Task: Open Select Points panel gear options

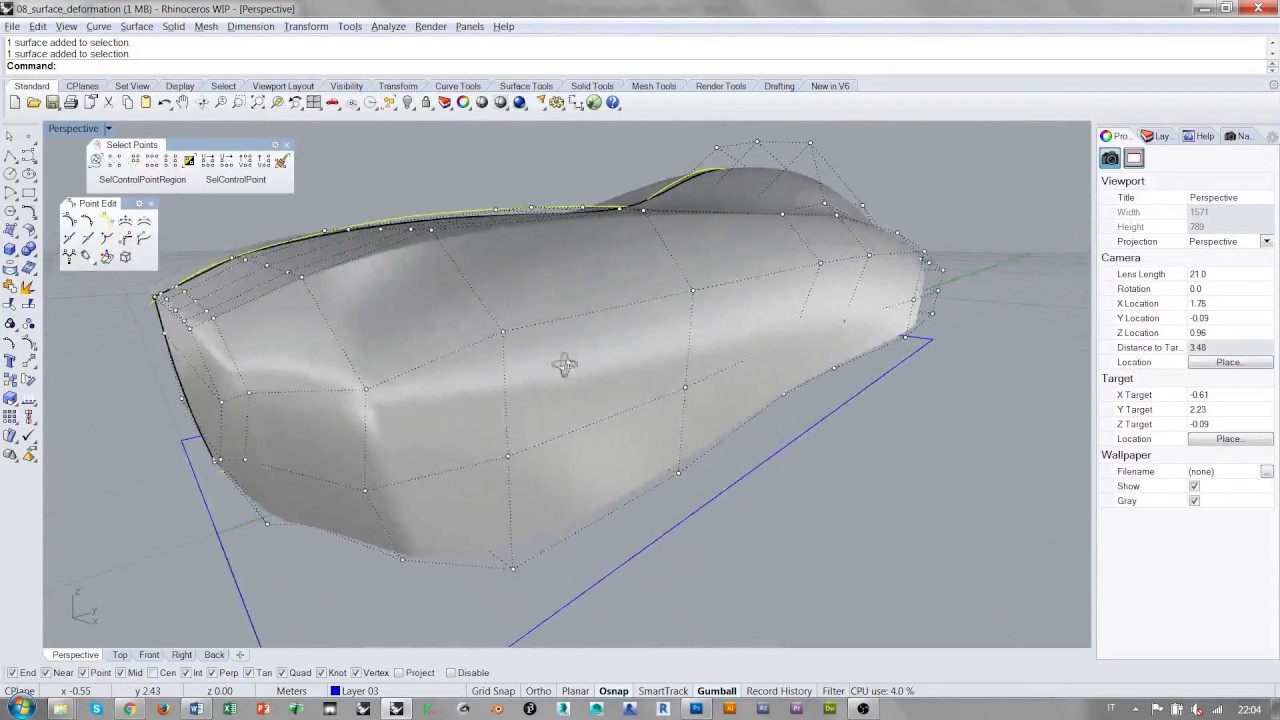Action: tap(275, 145)
